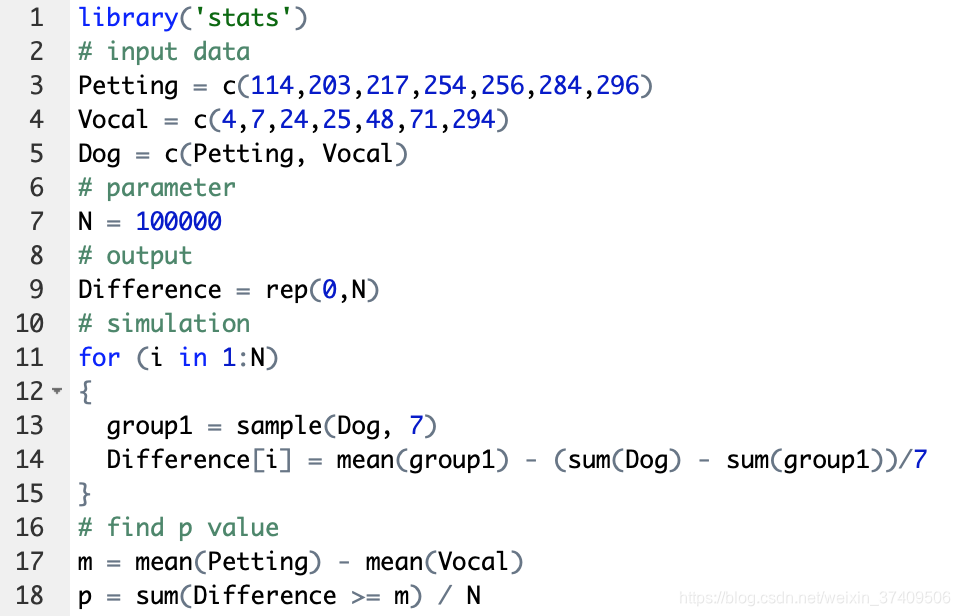
Task: Click the variable Petting on line 3
Action: [128, 86]
